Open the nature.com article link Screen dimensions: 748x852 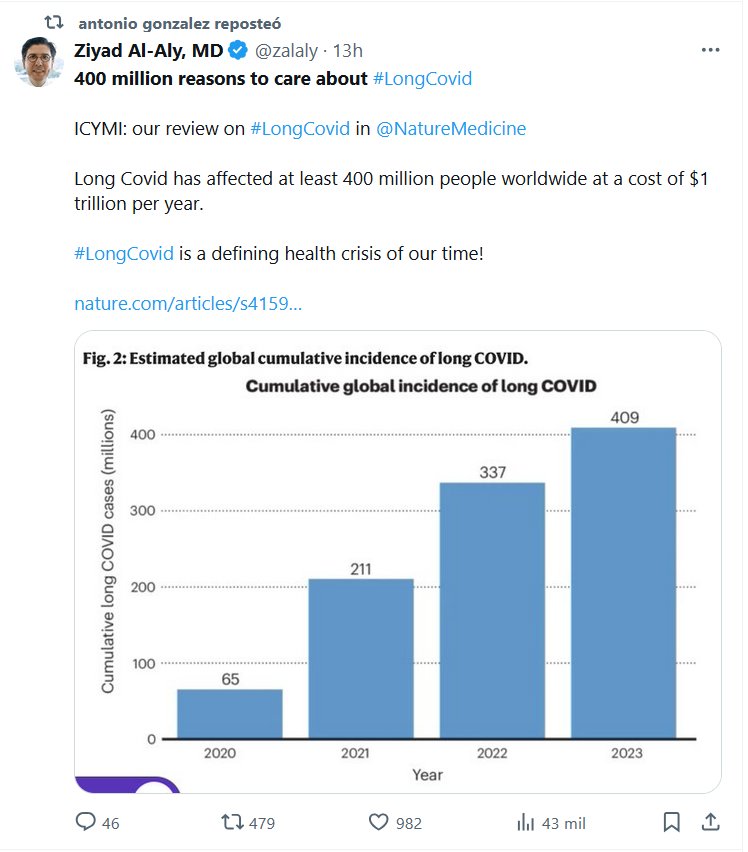pos(188,303)
